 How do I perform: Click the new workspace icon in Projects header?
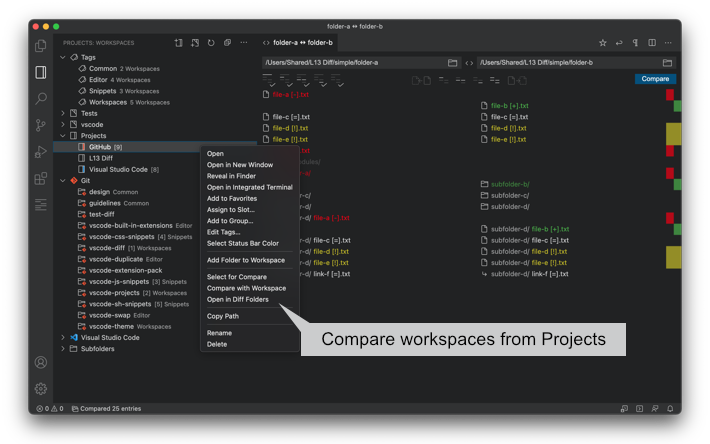point(179,43)
